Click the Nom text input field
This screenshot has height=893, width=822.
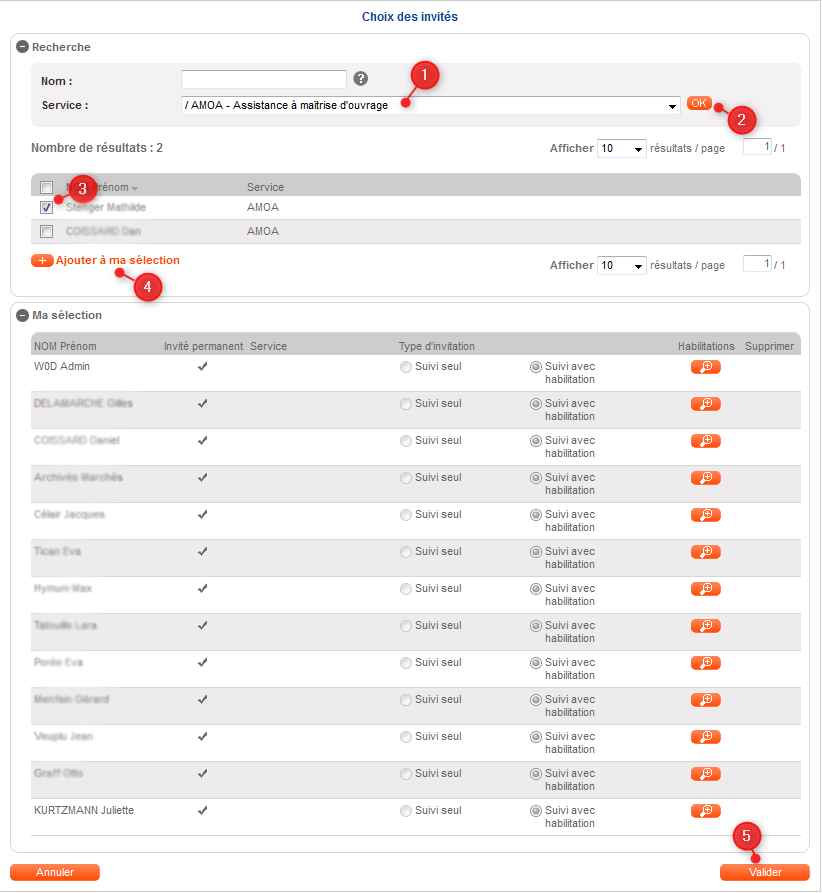point(264,79)
